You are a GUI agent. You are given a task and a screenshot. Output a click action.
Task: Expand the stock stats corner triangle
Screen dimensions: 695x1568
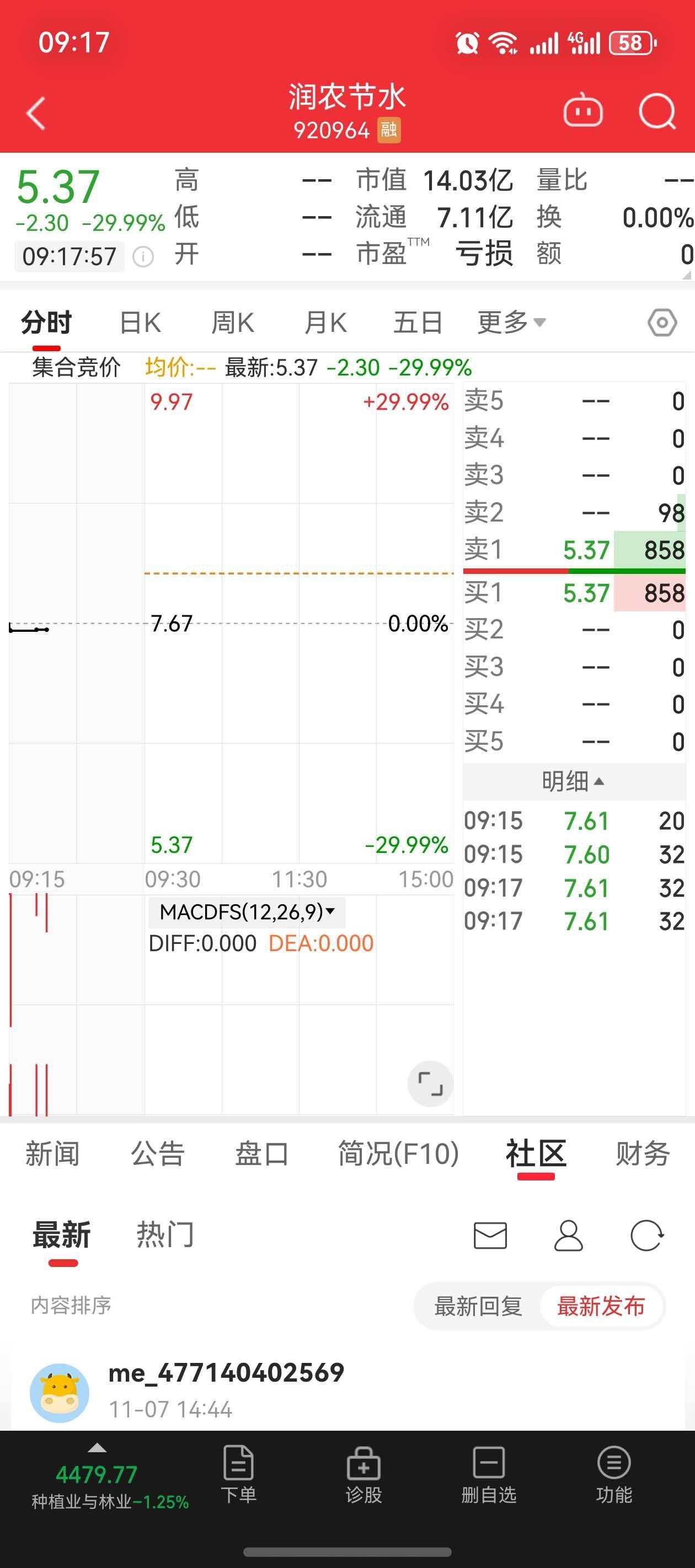pyautogui.click(x=687, y=275)
